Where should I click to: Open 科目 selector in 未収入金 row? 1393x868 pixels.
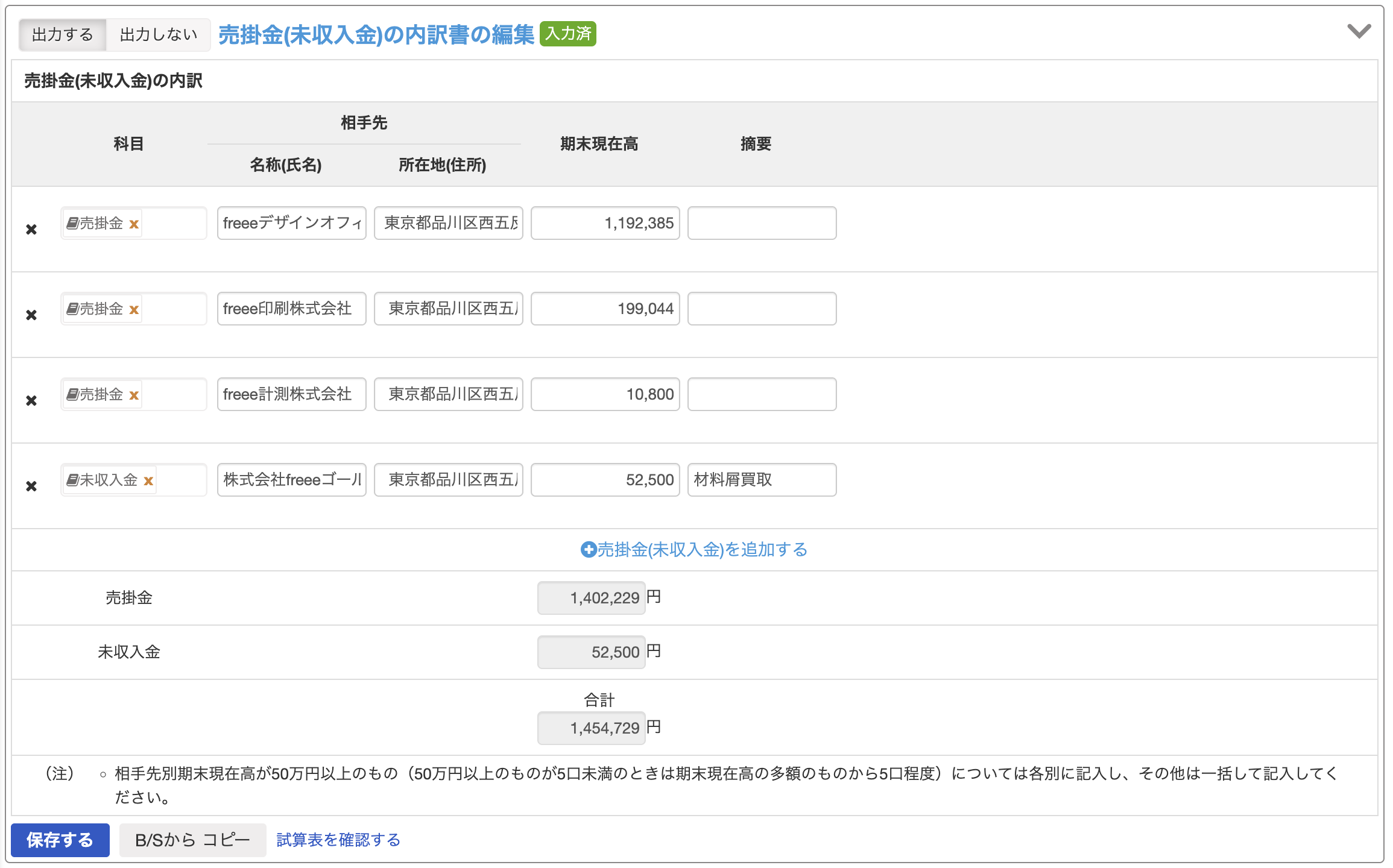tap(134, 480)
